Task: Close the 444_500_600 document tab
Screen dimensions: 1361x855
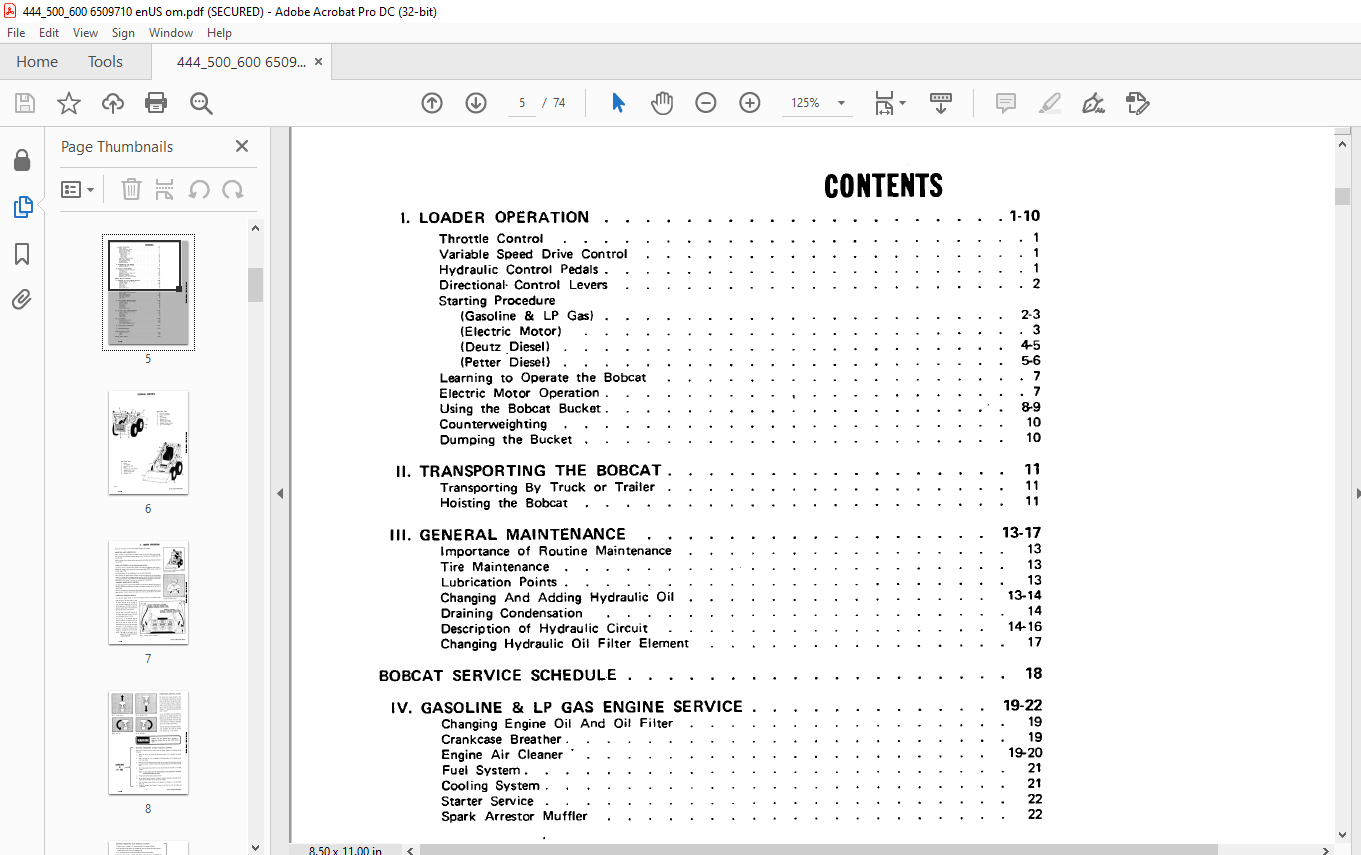Action: (x=319, y=62)
